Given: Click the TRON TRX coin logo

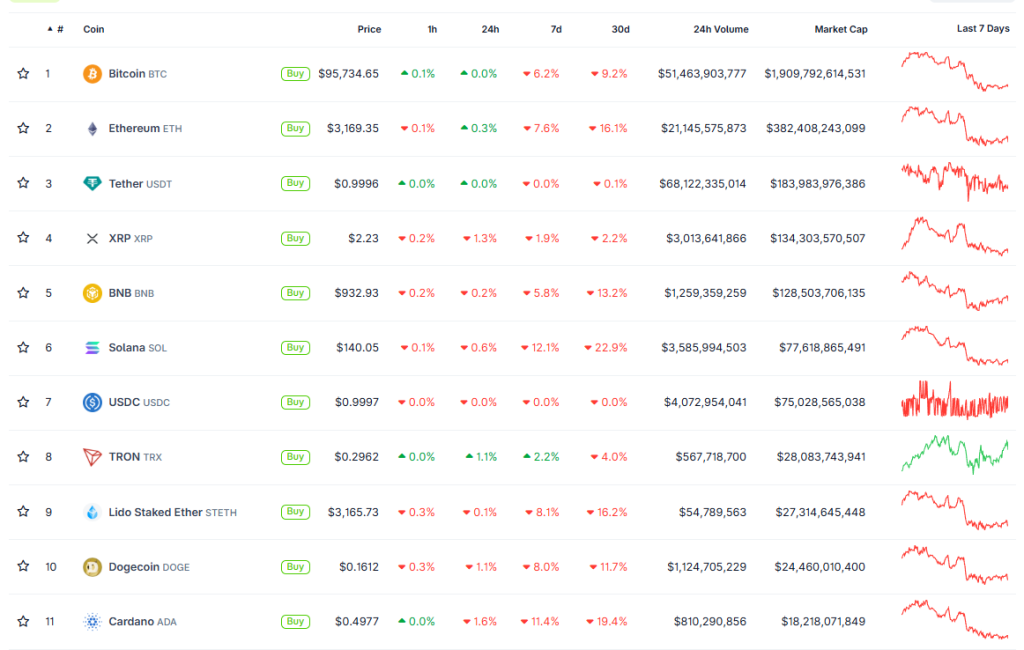Looking at the screenshot, I should pos(91,457).
